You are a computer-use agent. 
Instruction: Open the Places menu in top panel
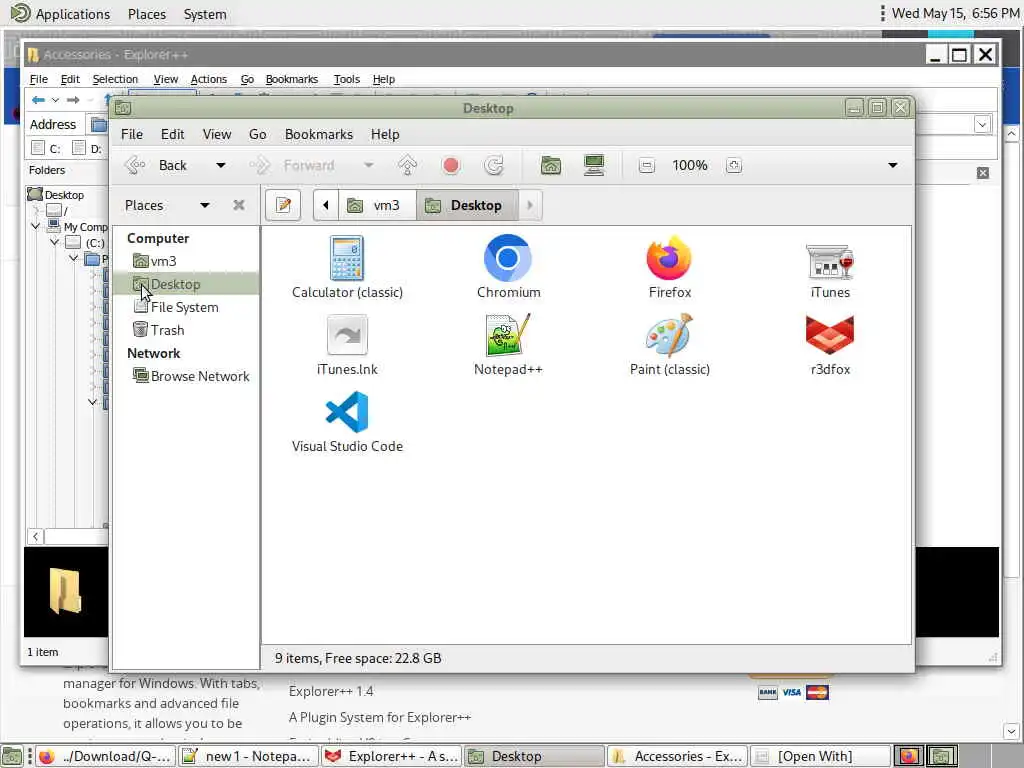(x=147, y=14)
